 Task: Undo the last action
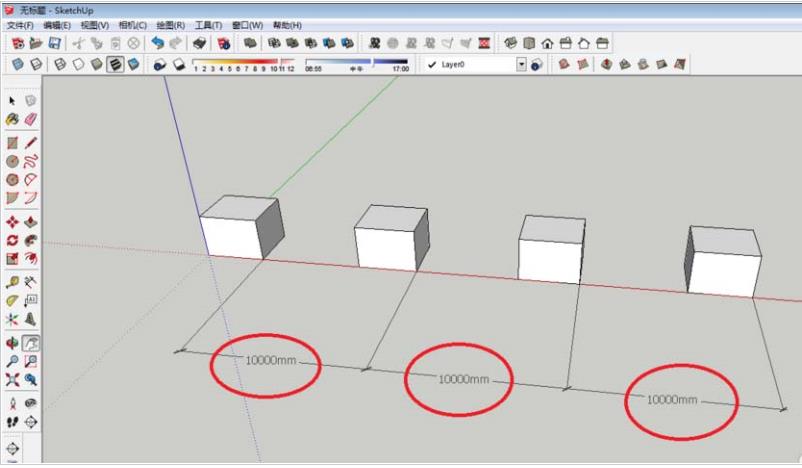point(158,43)
